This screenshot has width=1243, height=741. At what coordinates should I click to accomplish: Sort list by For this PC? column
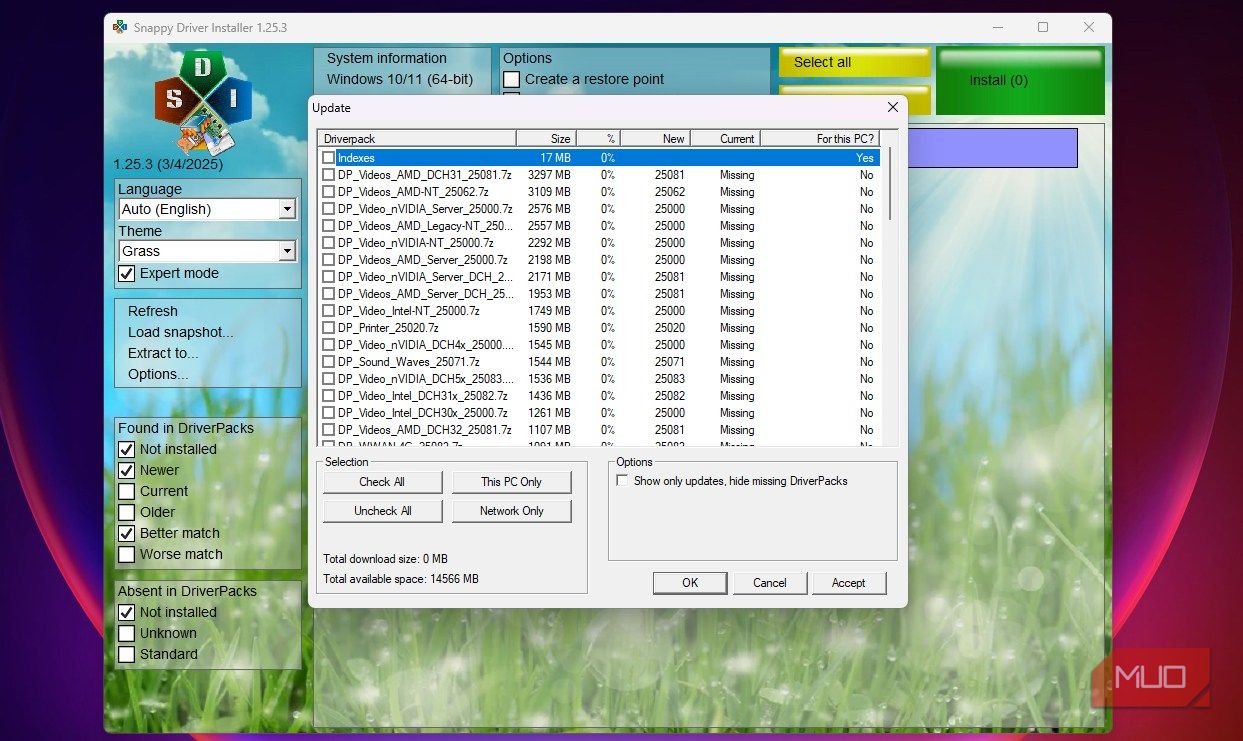pos(820,139)
